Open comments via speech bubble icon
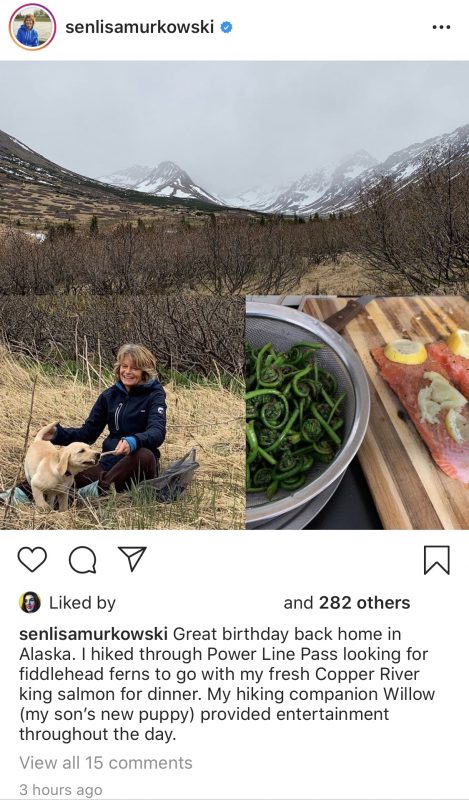This screenshot has height=800, width=469. [82, 560]
